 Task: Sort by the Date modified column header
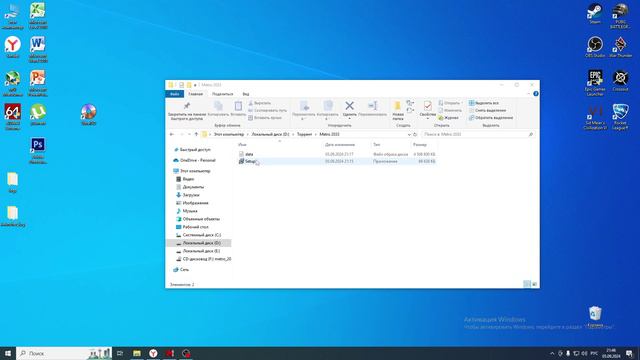346,144
